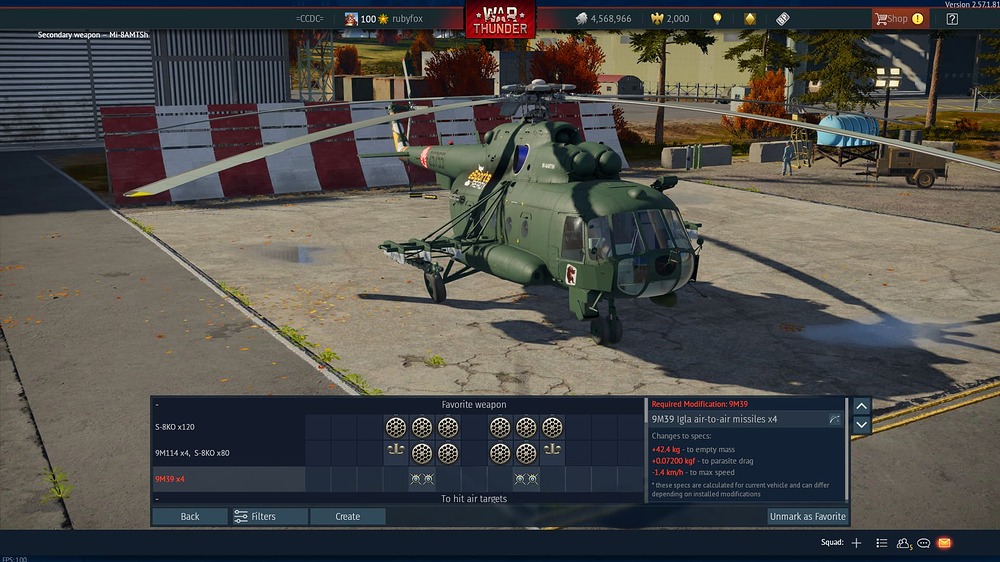
Task: Click the player level 100 indicator
Action: click(x=368, y=18)
